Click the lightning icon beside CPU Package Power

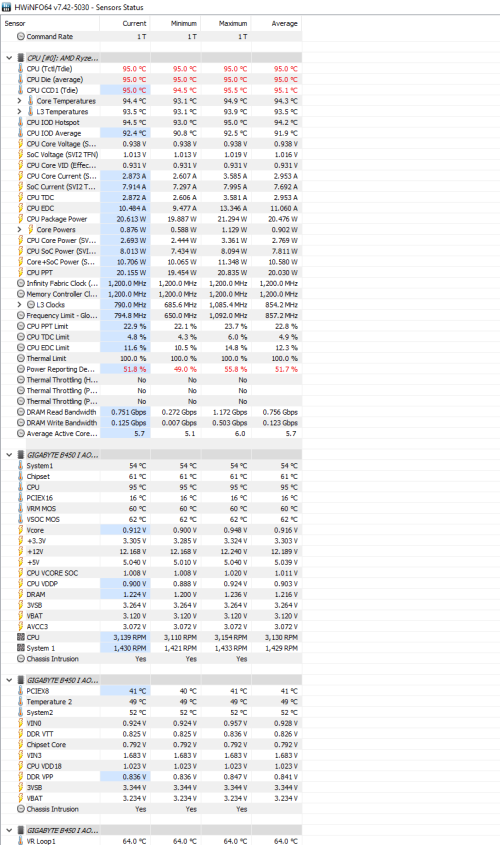(x=20, y=219)
